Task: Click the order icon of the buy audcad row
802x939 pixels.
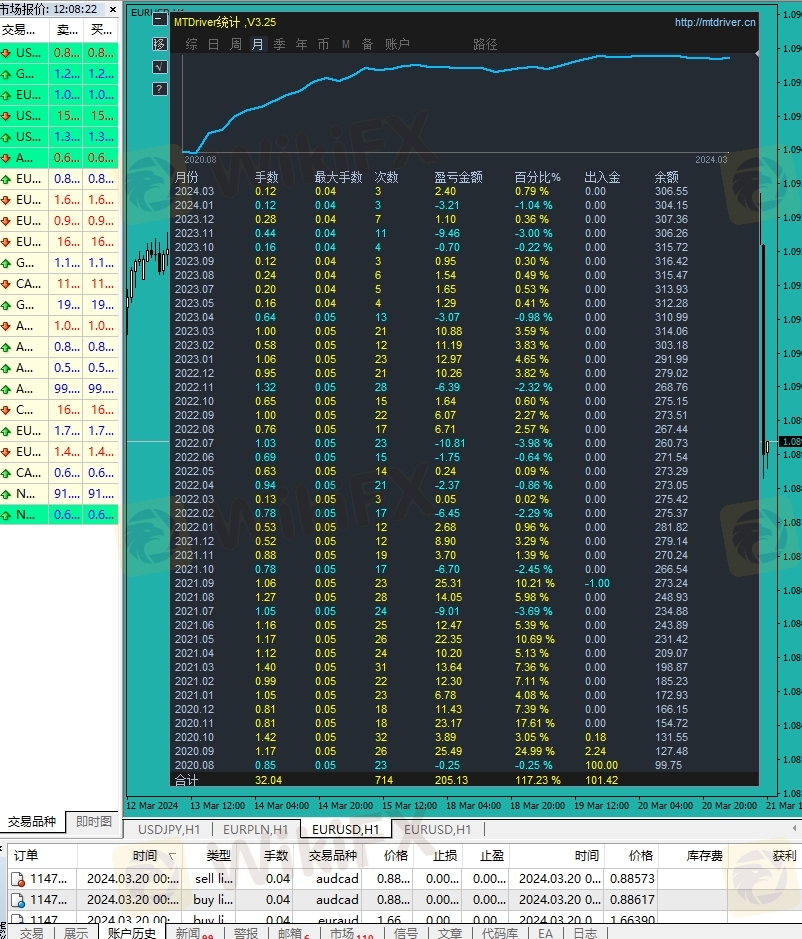Action: pos(18,900)
